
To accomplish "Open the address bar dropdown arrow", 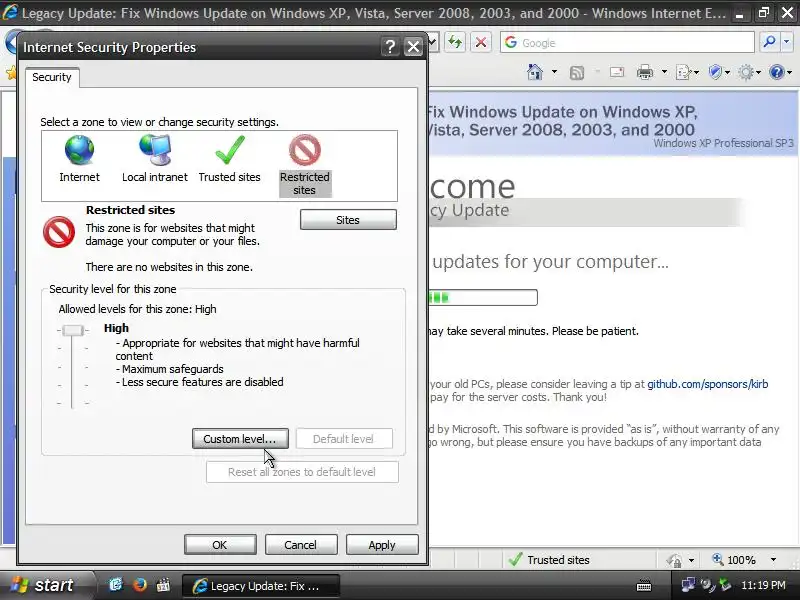I will tap(433, 42).
